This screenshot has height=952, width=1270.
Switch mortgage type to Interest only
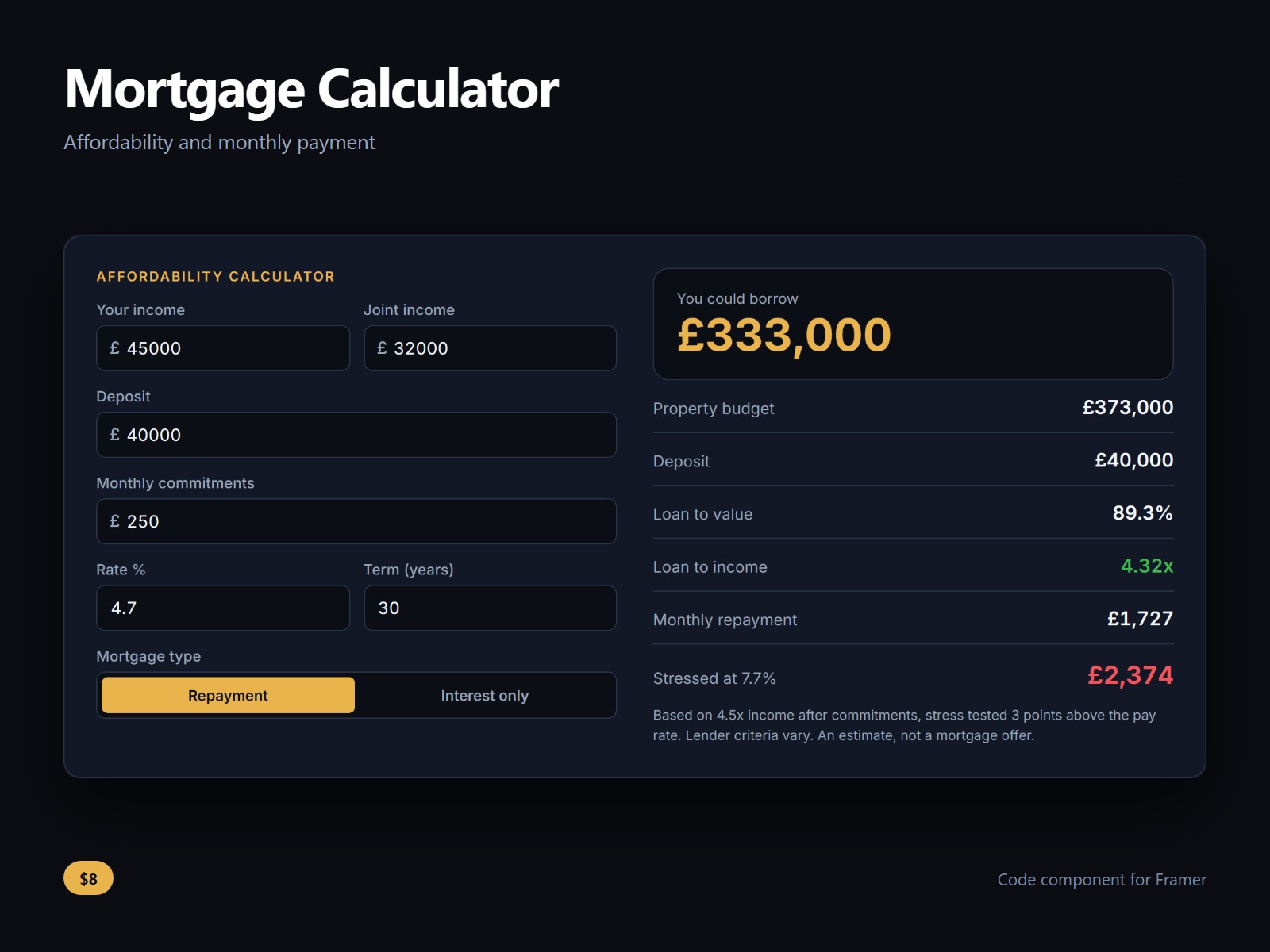tap(484, 695)
